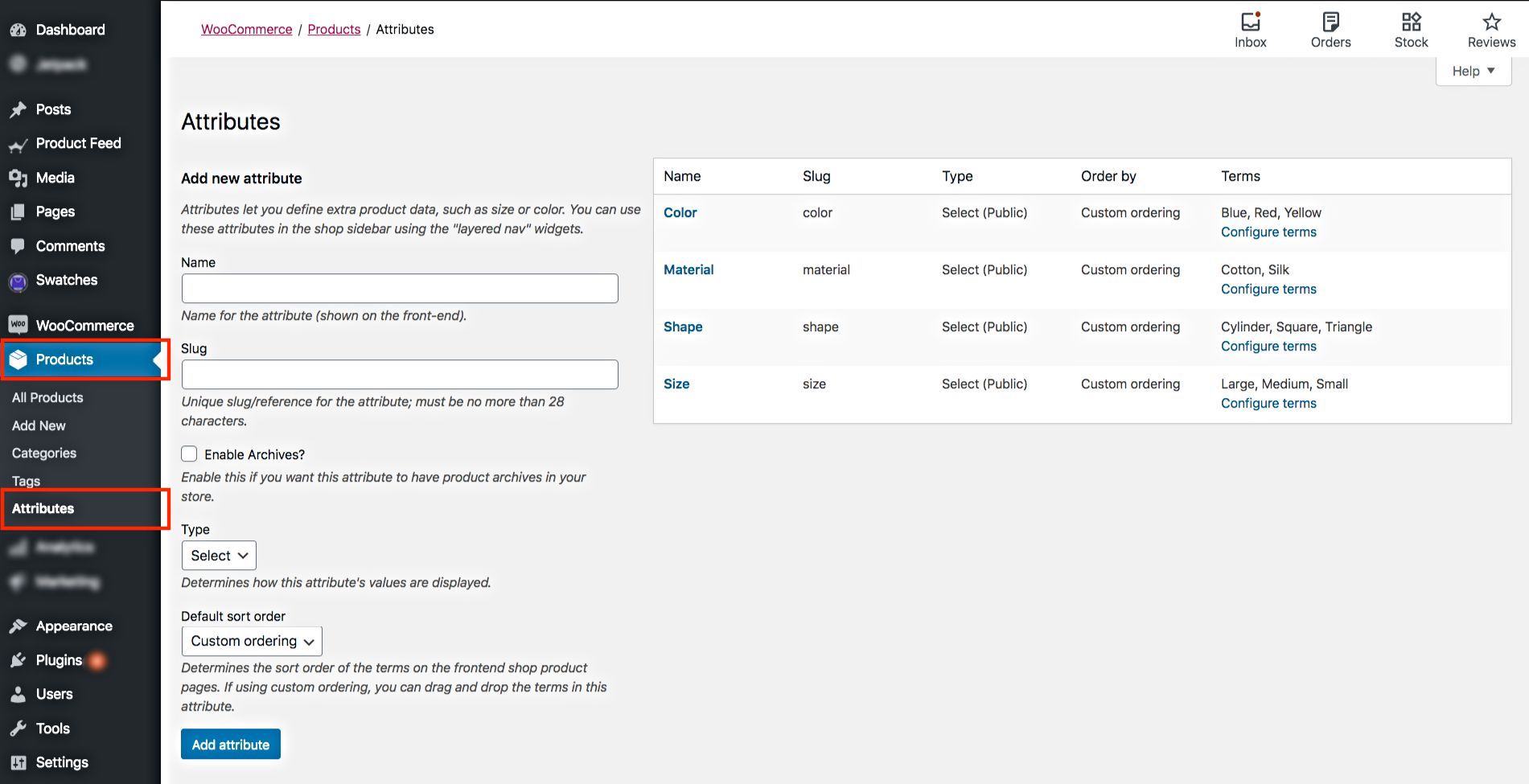Expand the Help dropdown tab

(x=1473, y=71)
